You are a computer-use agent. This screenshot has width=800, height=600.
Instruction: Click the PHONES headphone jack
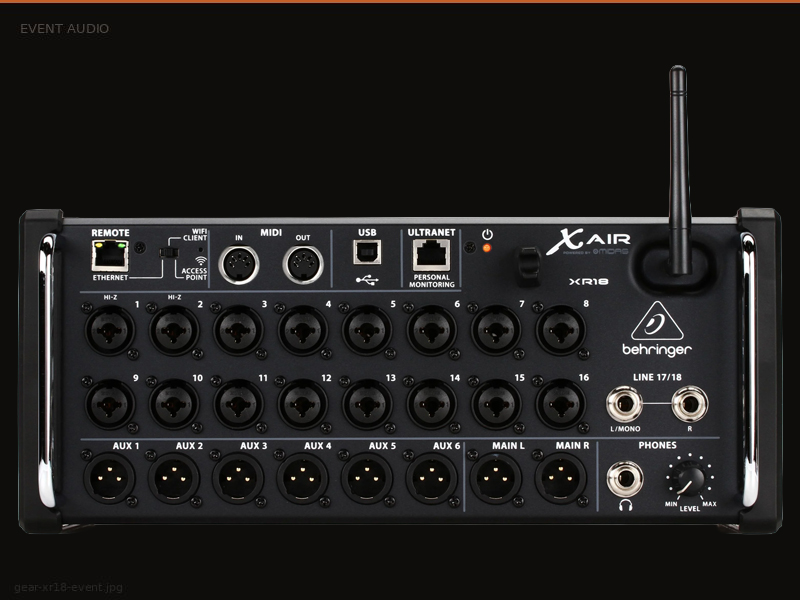pyautogui.click(x=625, y=479)
